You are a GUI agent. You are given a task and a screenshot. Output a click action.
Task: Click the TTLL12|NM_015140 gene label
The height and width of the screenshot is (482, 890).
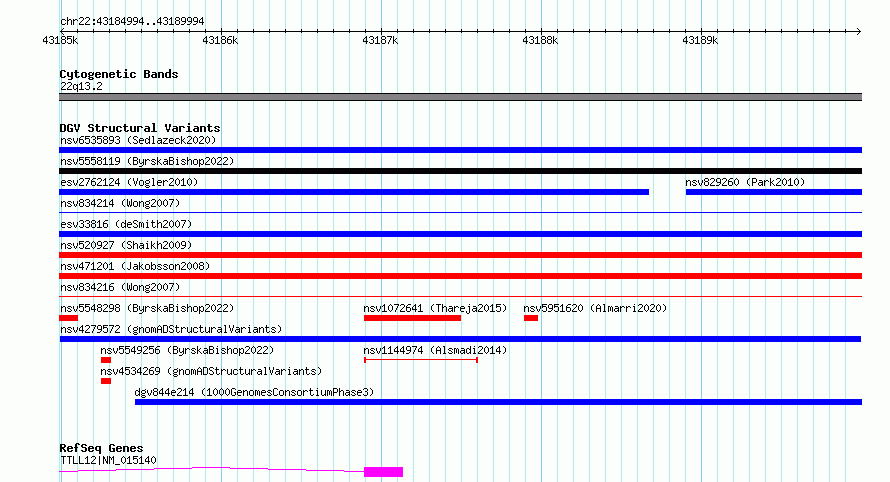point(108,460)
